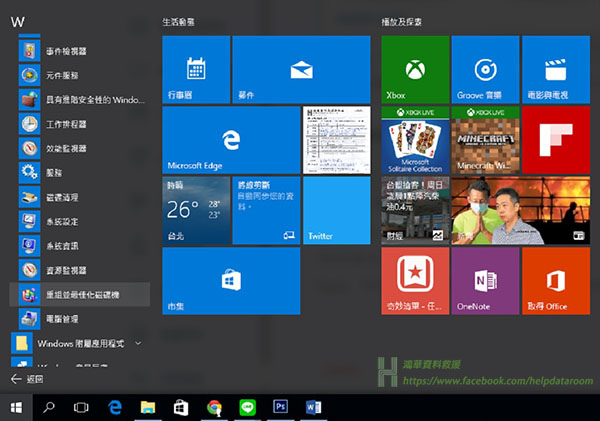Viewport: 600px width, 421px height.
Task: Open the Microsoft Solitaire Collection tile
Action: (x=414, y=141)
